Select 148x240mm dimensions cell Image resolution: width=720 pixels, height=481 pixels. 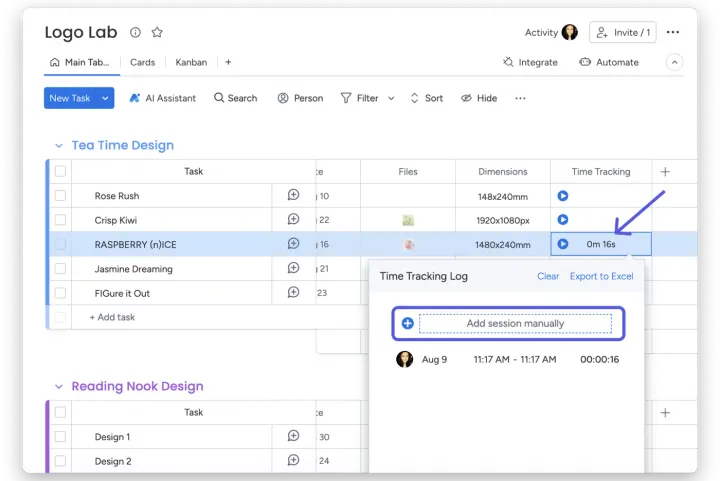pyautogui.click(x=503, y=196)
